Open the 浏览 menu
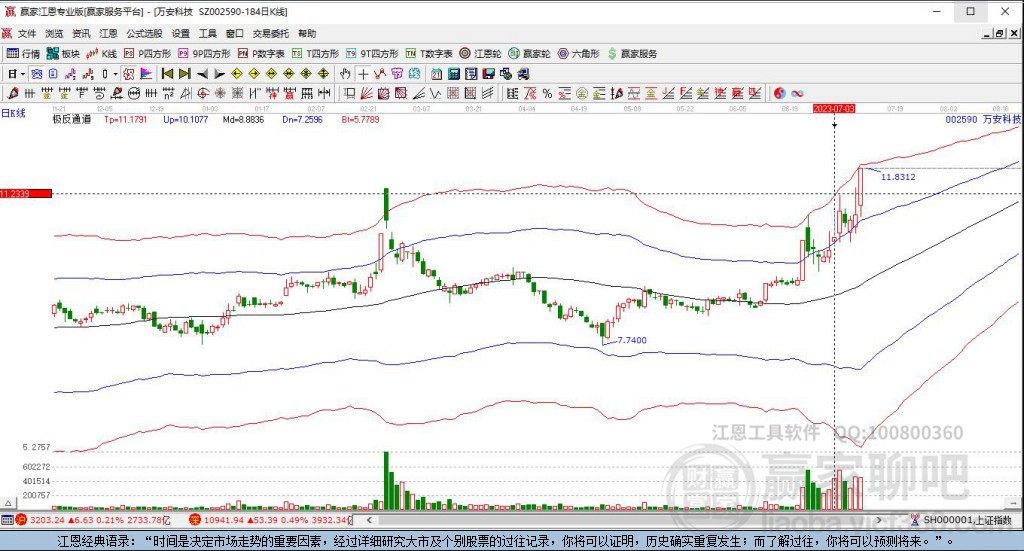Screen dimensions: 1024x551 tap(54, 33)
